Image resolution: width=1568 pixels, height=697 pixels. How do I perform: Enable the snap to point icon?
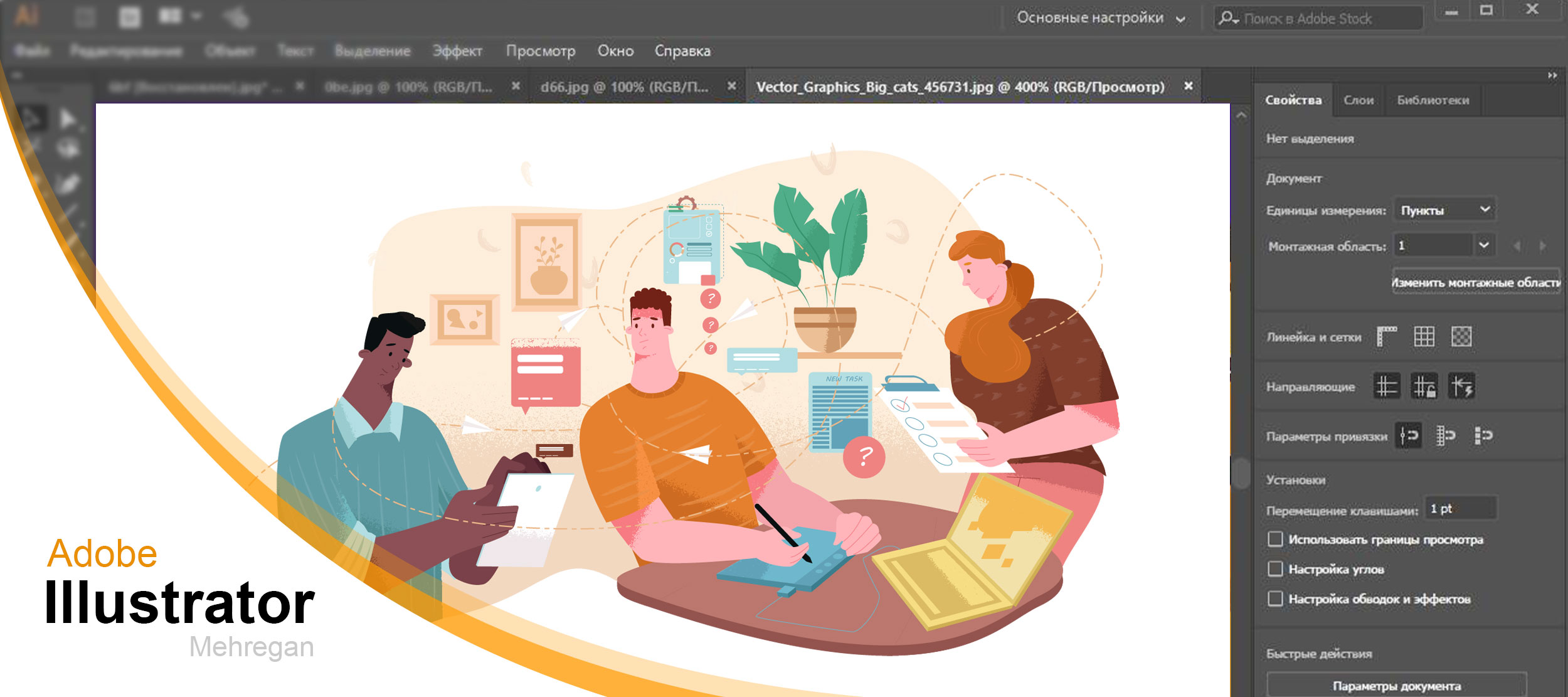tap(1409, 435)
